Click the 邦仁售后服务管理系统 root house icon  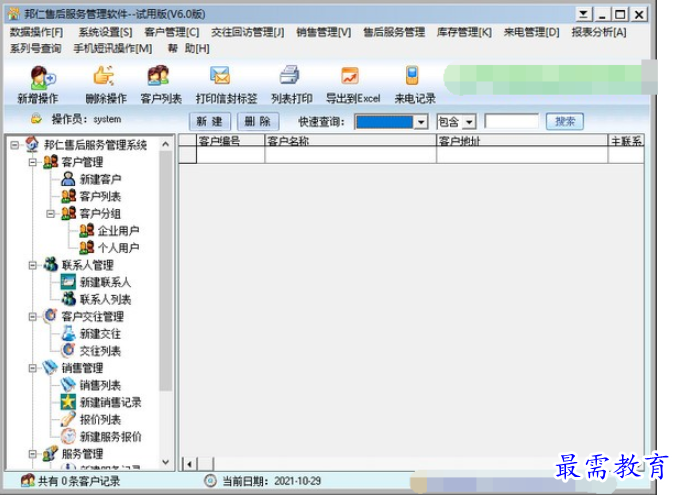[32, 144]
